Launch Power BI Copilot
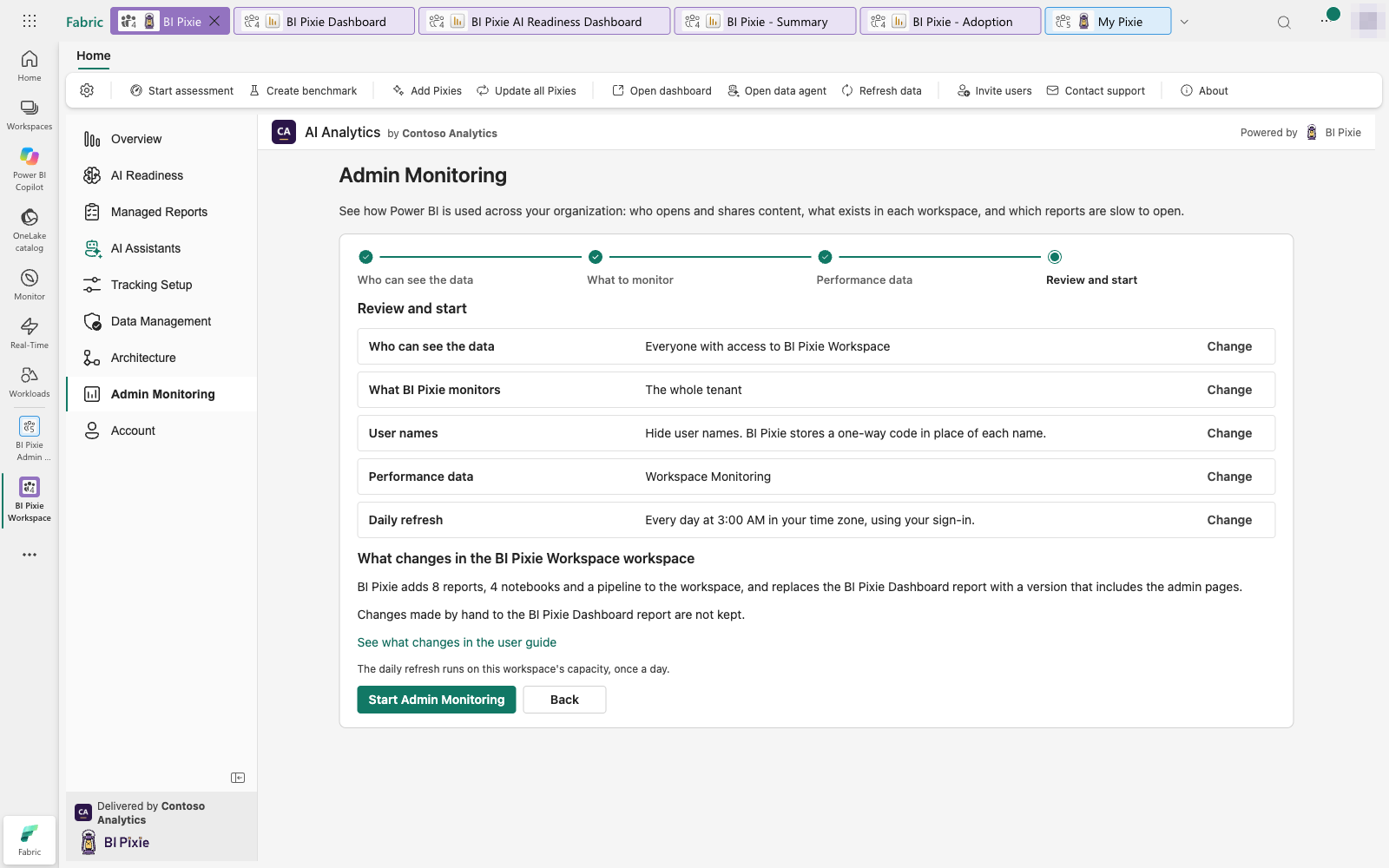 click(30, 168)
